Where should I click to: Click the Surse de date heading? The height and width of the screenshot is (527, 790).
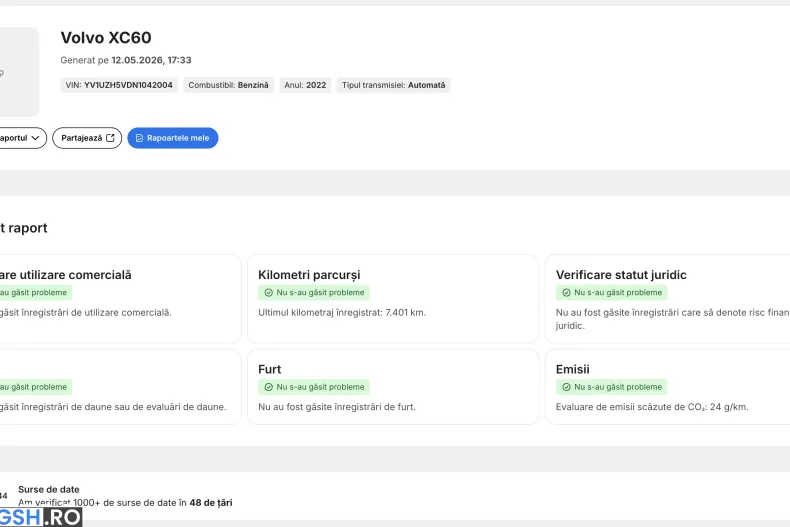49,489
